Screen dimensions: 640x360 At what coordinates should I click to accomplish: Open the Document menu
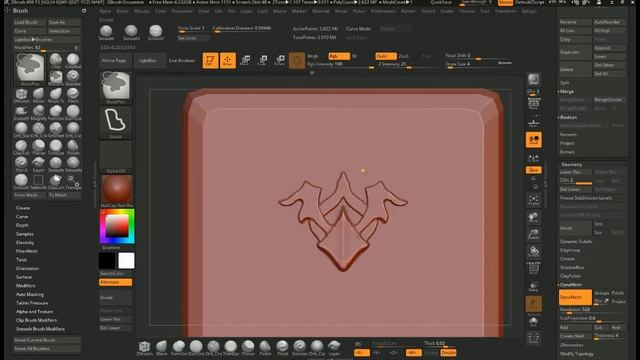[182, 11]
